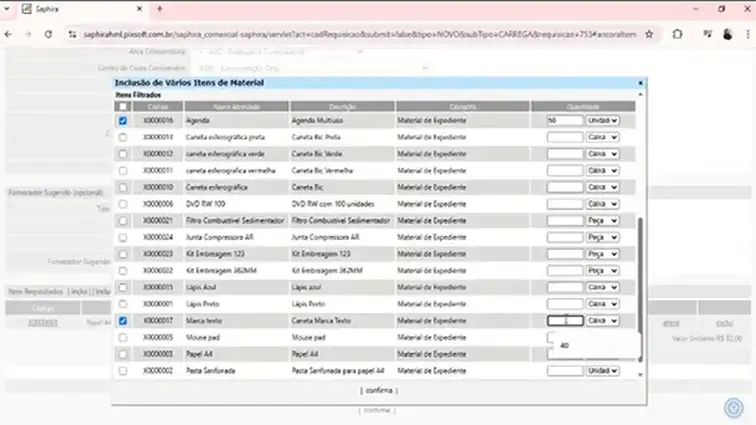
Task: Open the unit dropdown for Agenda
Action: pos(602,120)
